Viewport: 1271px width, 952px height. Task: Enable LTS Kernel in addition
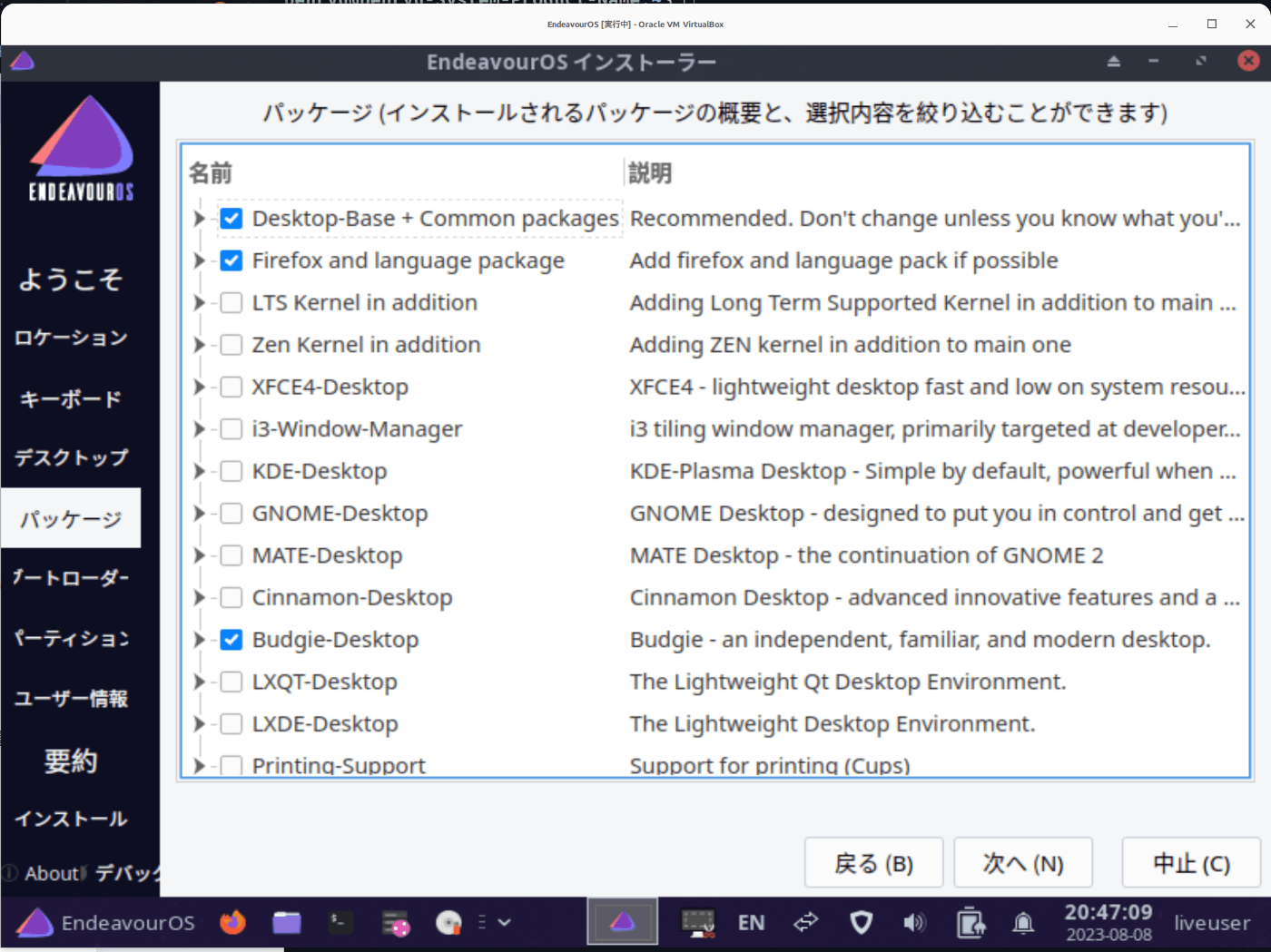pyautogui.click(x=232, y=302)
